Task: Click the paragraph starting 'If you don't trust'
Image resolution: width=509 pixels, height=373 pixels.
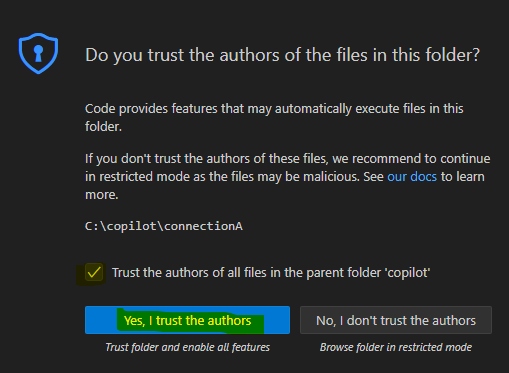Action: point(287,177)
